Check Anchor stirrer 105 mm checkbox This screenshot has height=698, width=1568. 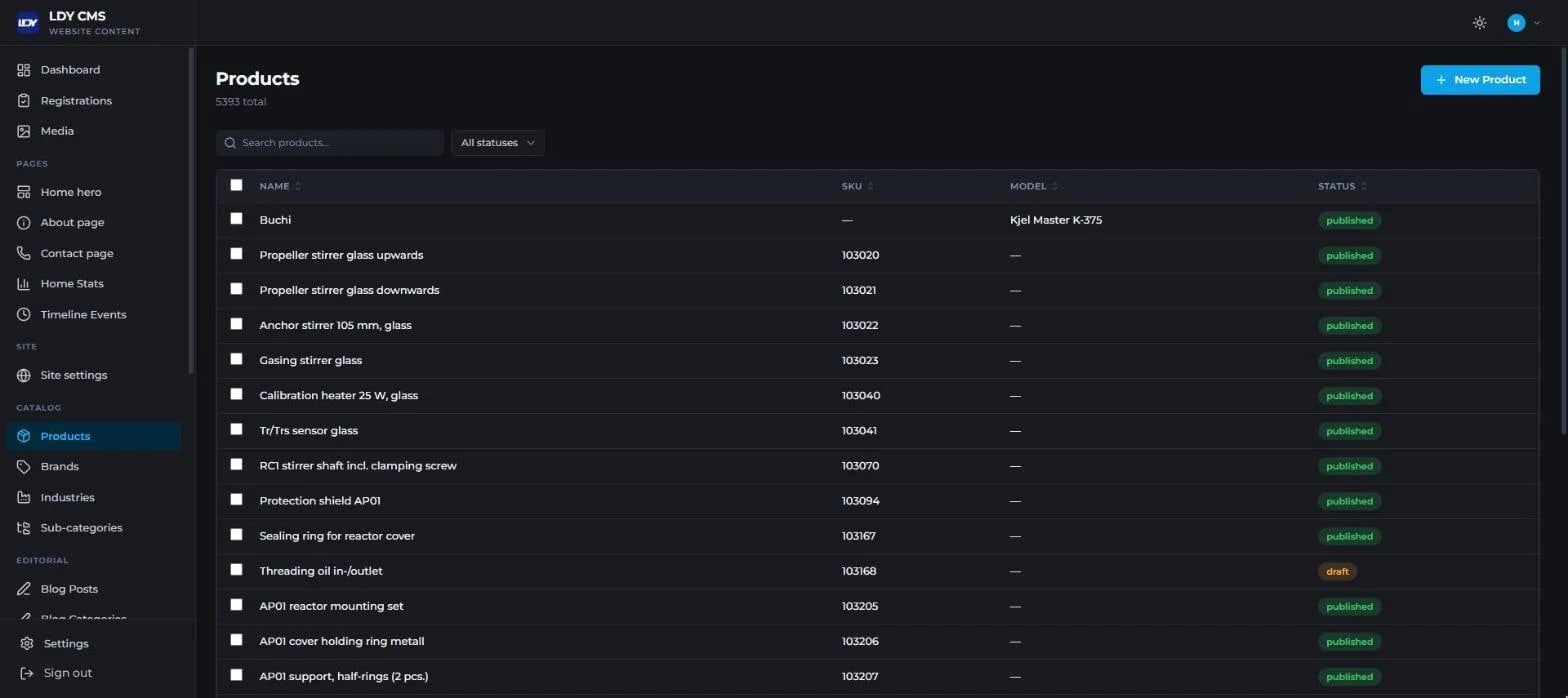[x=236, y=323]
